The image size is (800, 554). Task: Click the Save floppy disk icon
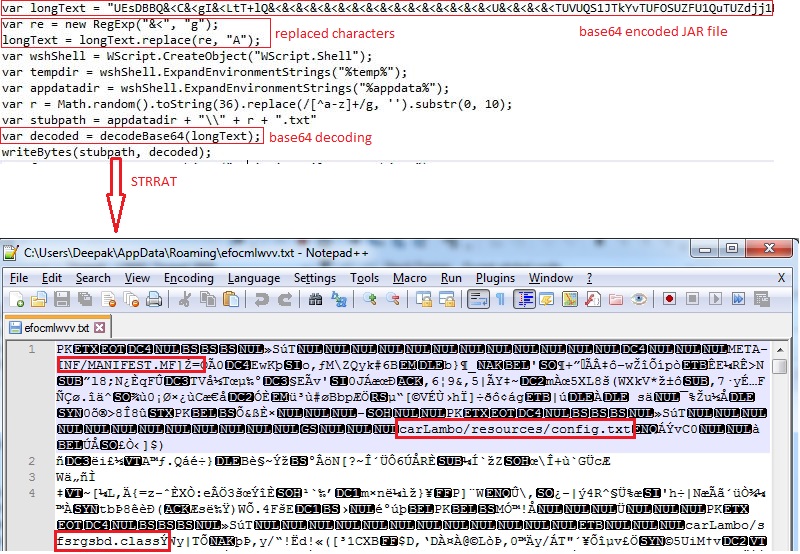tap(62, 299)
